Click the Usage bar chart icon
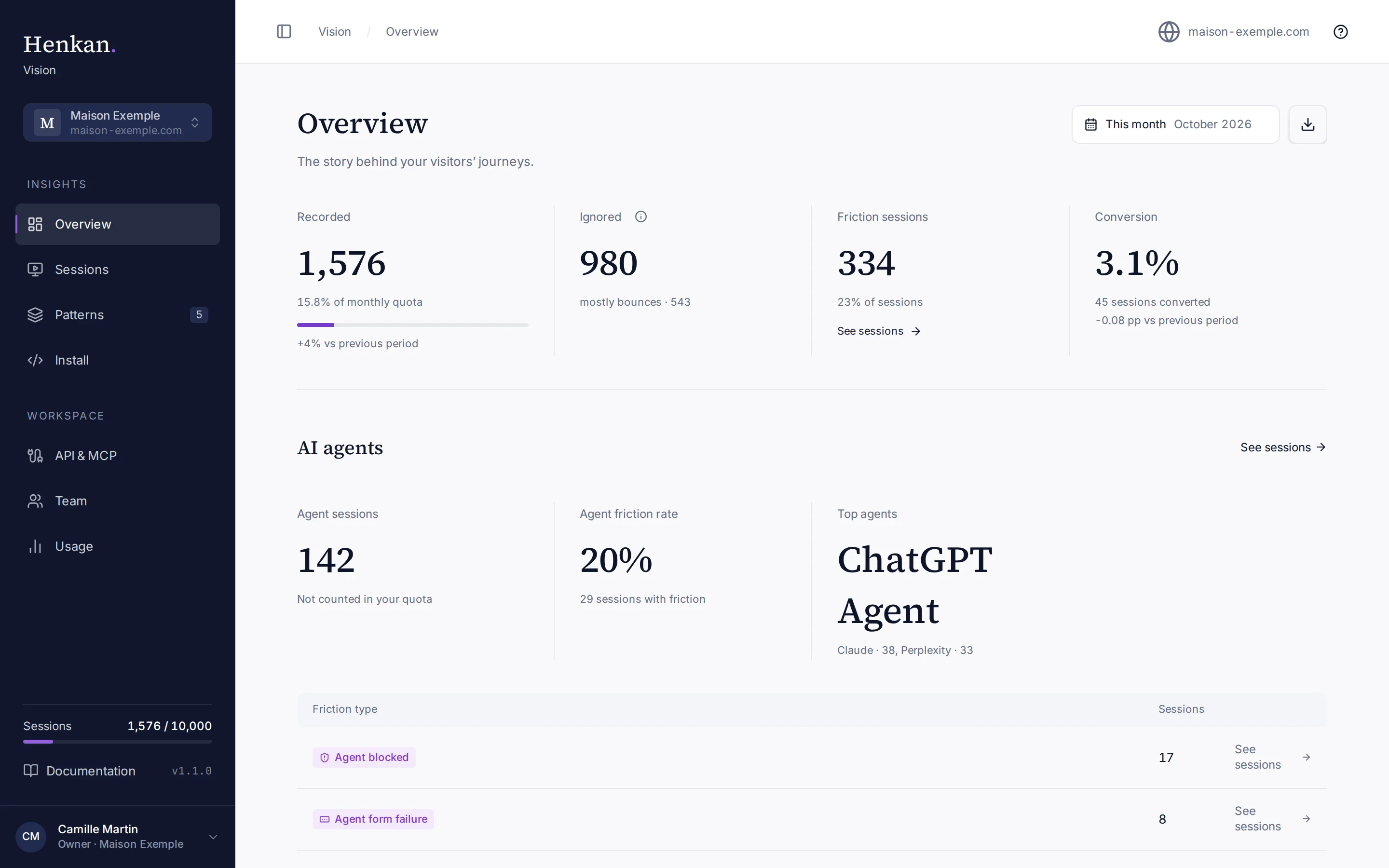 pos(36,546)
